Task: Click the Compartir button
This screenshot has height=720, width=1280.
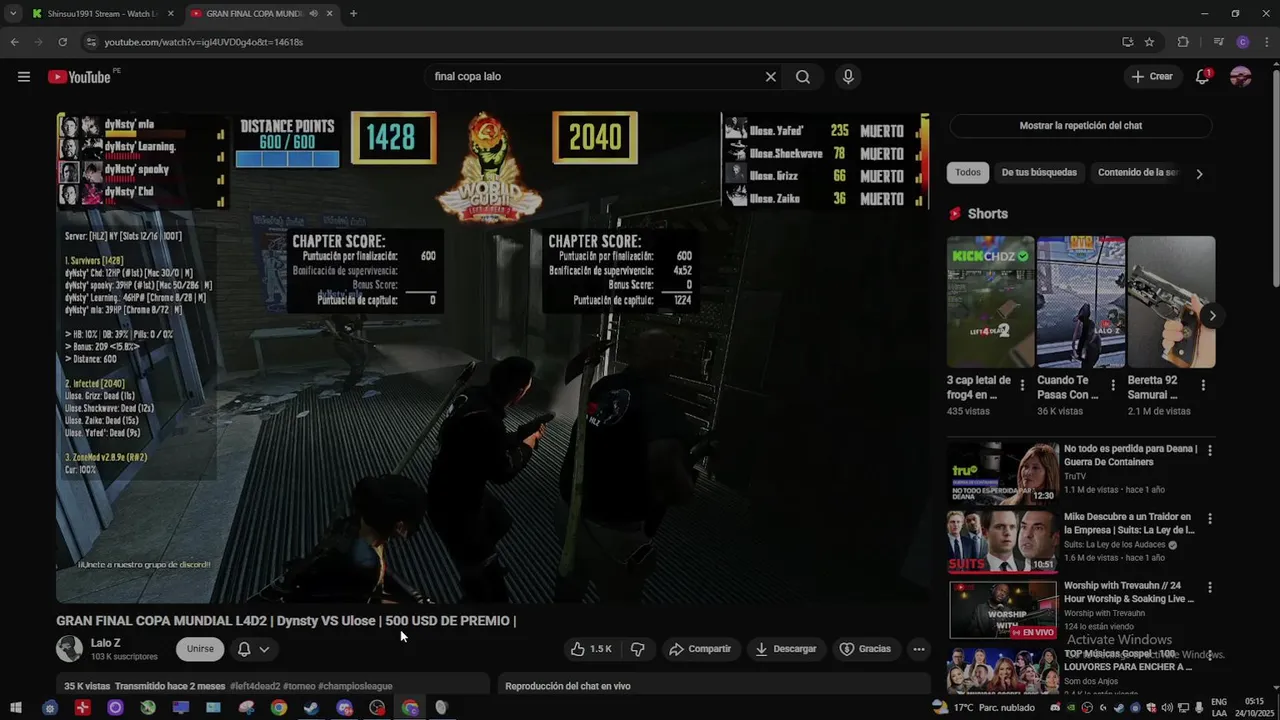Action: point(700,649)
